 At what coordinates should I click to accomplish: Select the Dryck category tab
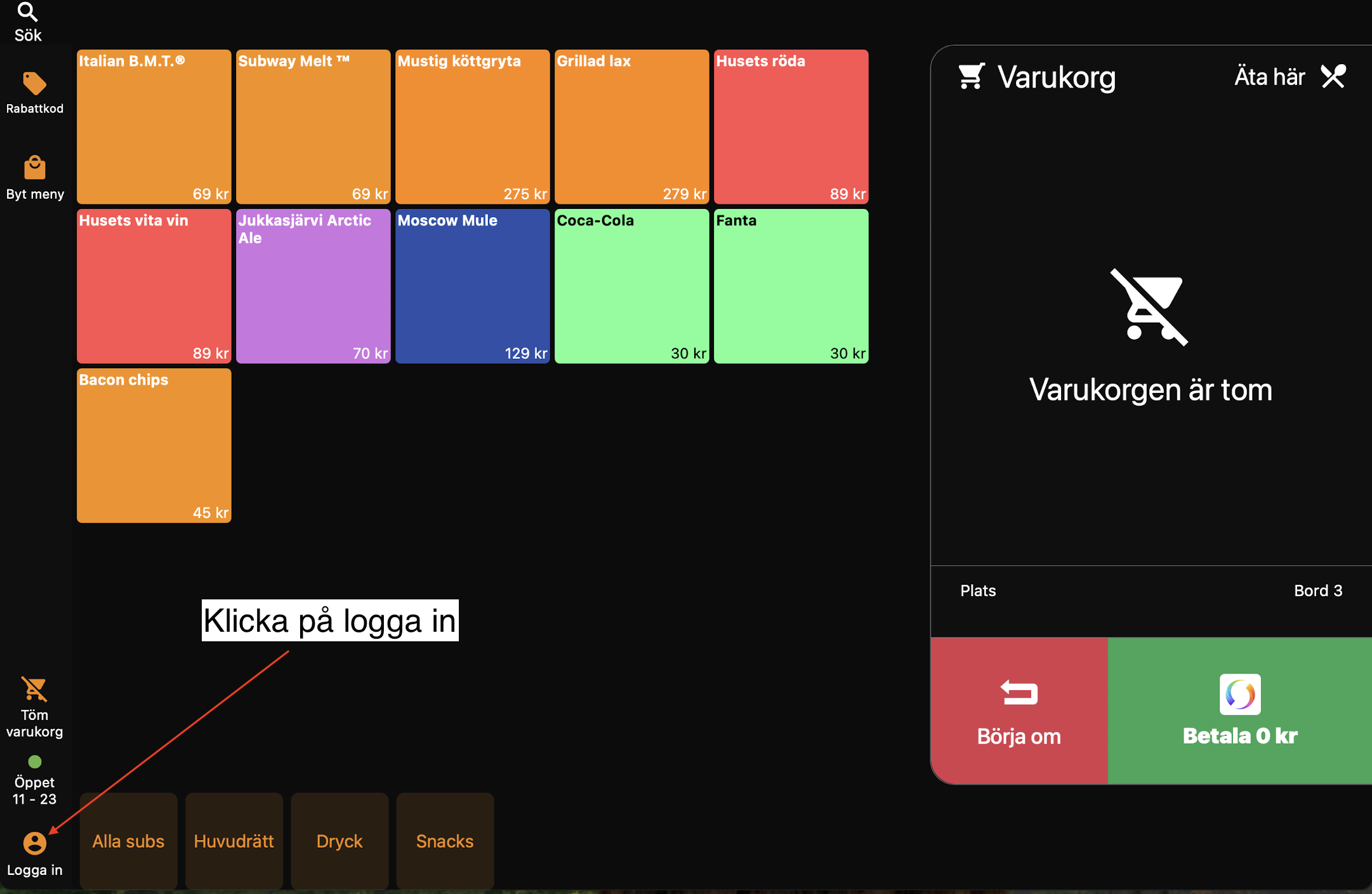340,841
